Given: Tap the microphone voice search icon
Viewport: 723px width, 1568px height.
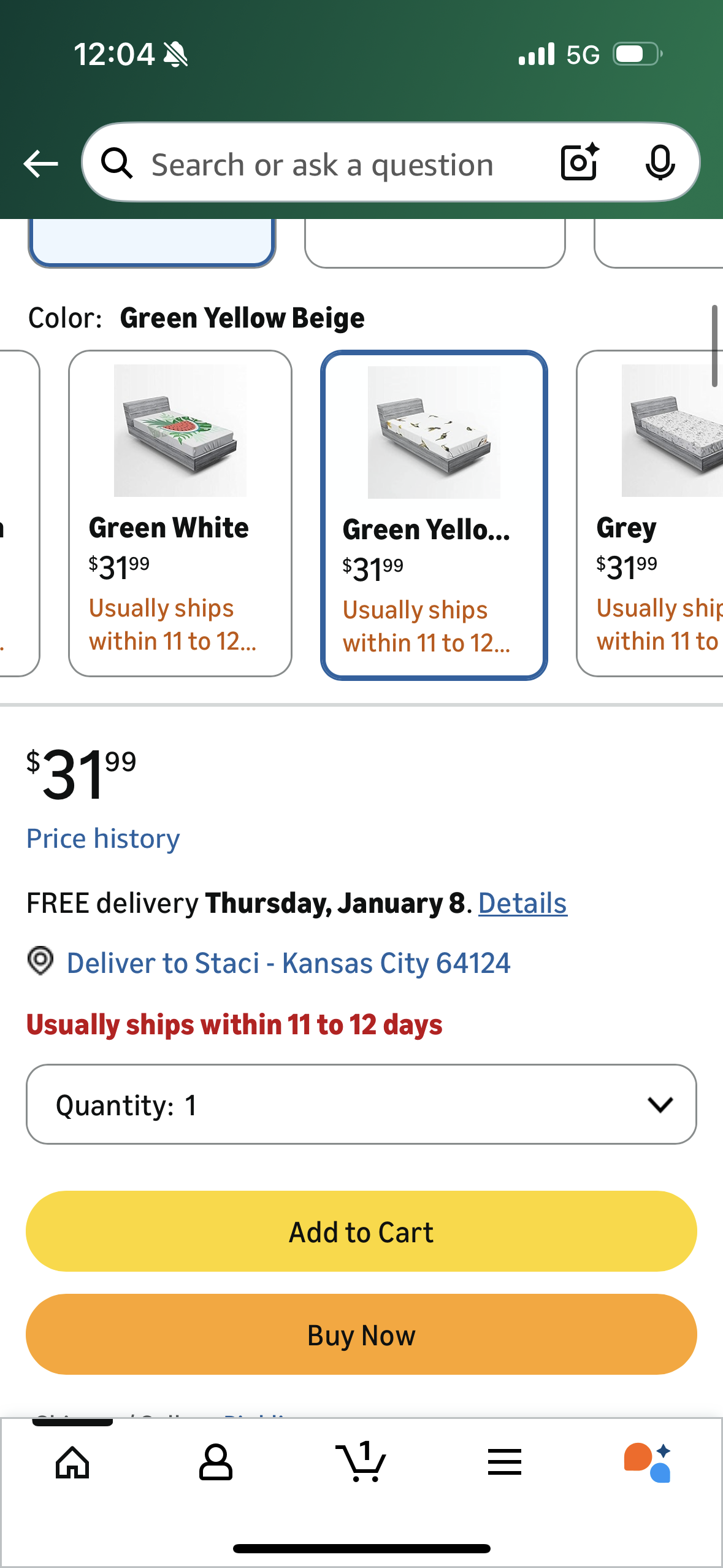Looking at the screenshot, I should [x=660, y=163].
